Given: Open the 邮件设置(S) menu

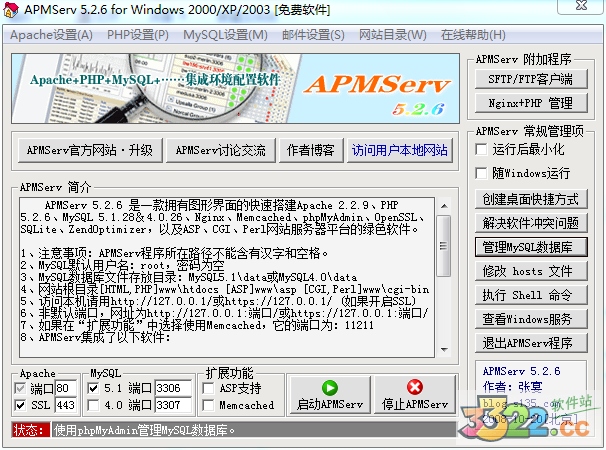Looking at the screenshot, I should coord(313,35).
